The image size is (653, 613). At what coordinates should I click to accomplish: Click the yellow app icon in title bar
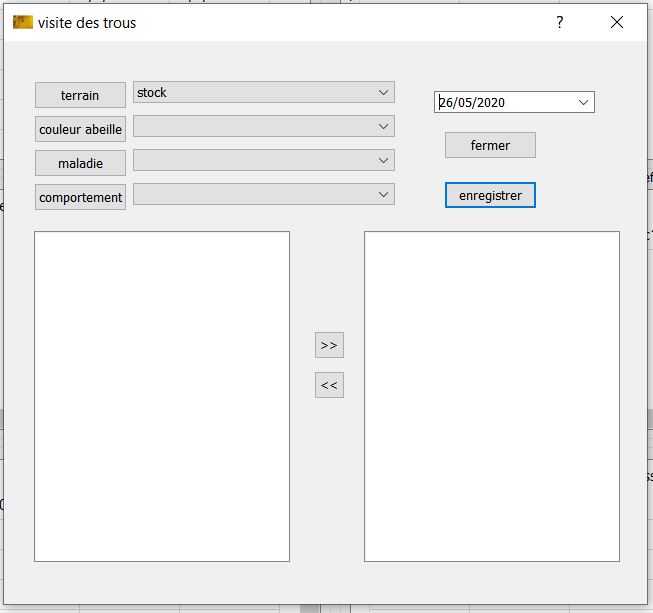23,22
